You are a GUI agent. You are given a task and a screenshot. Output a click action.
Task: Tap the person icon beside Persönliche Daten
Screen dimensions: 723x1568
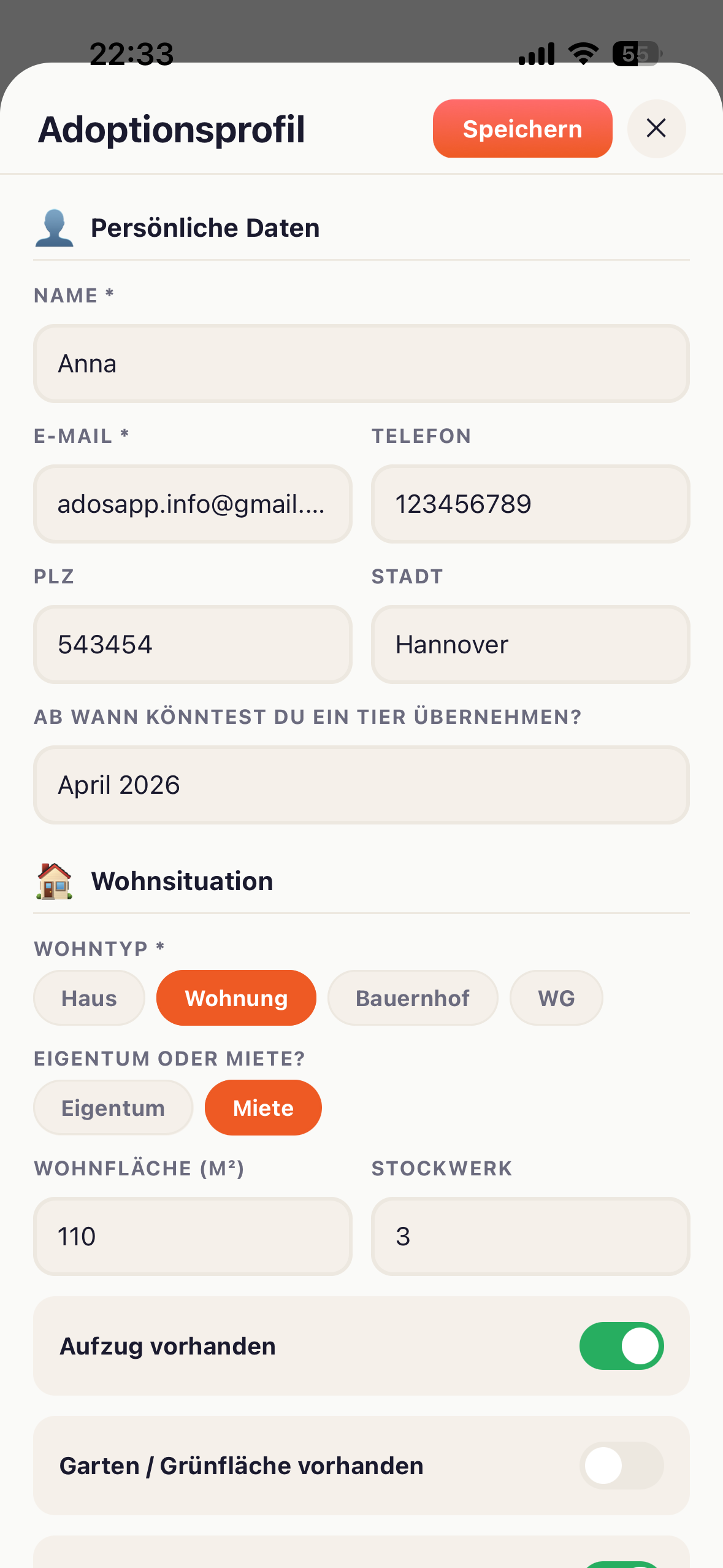point(54,228)
